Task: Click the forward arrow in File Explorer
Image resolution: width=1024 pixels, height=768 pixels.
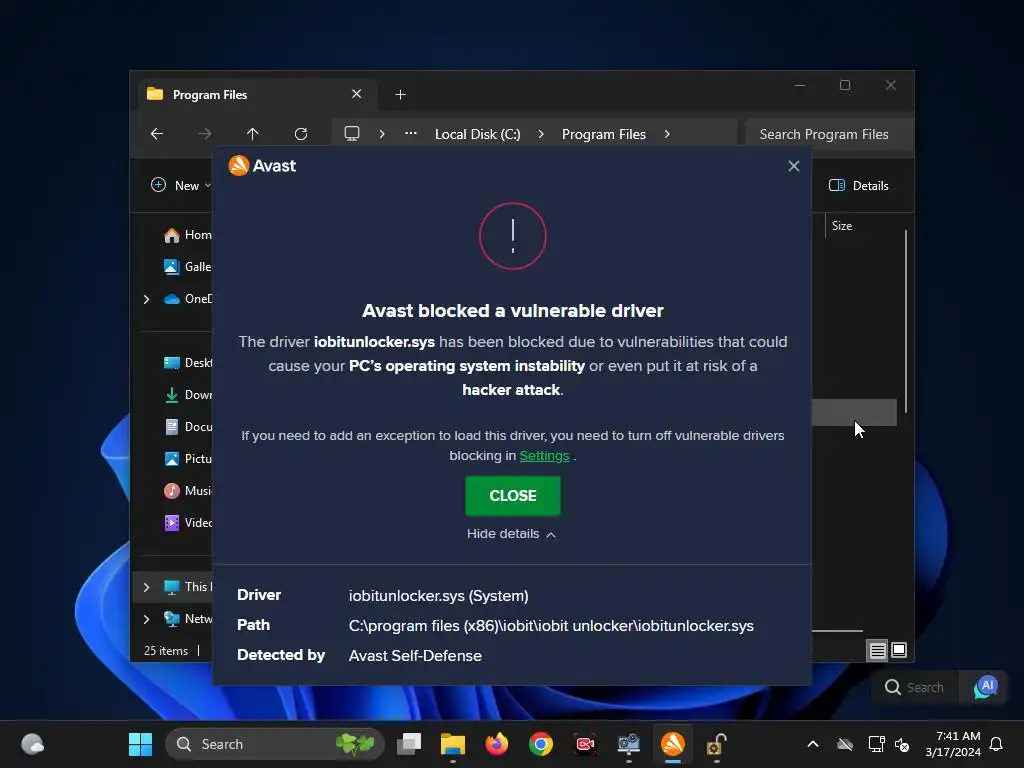Action: click(x=205, y=134)
